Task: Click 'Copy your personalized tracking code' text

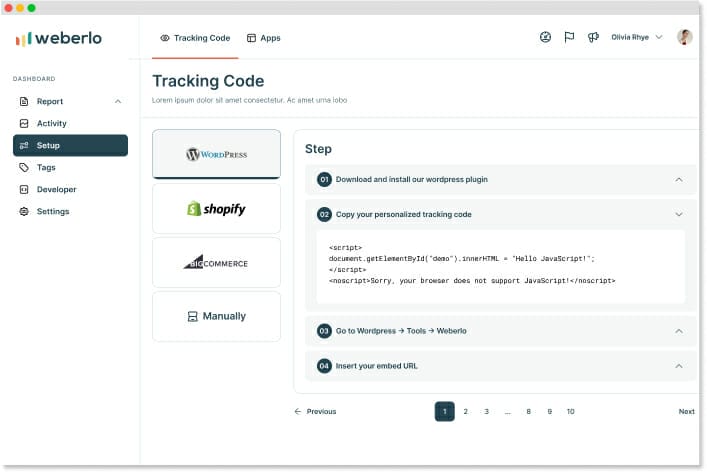Action: click(404, 215)
